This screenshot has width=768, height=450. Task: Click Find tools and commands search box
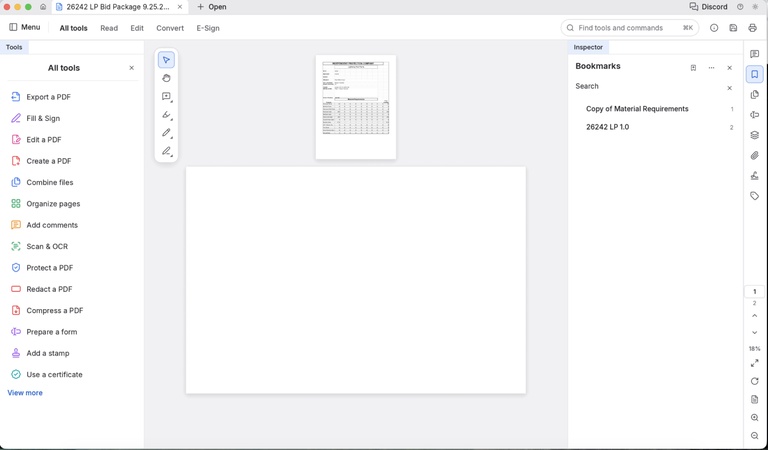[630, 28]
